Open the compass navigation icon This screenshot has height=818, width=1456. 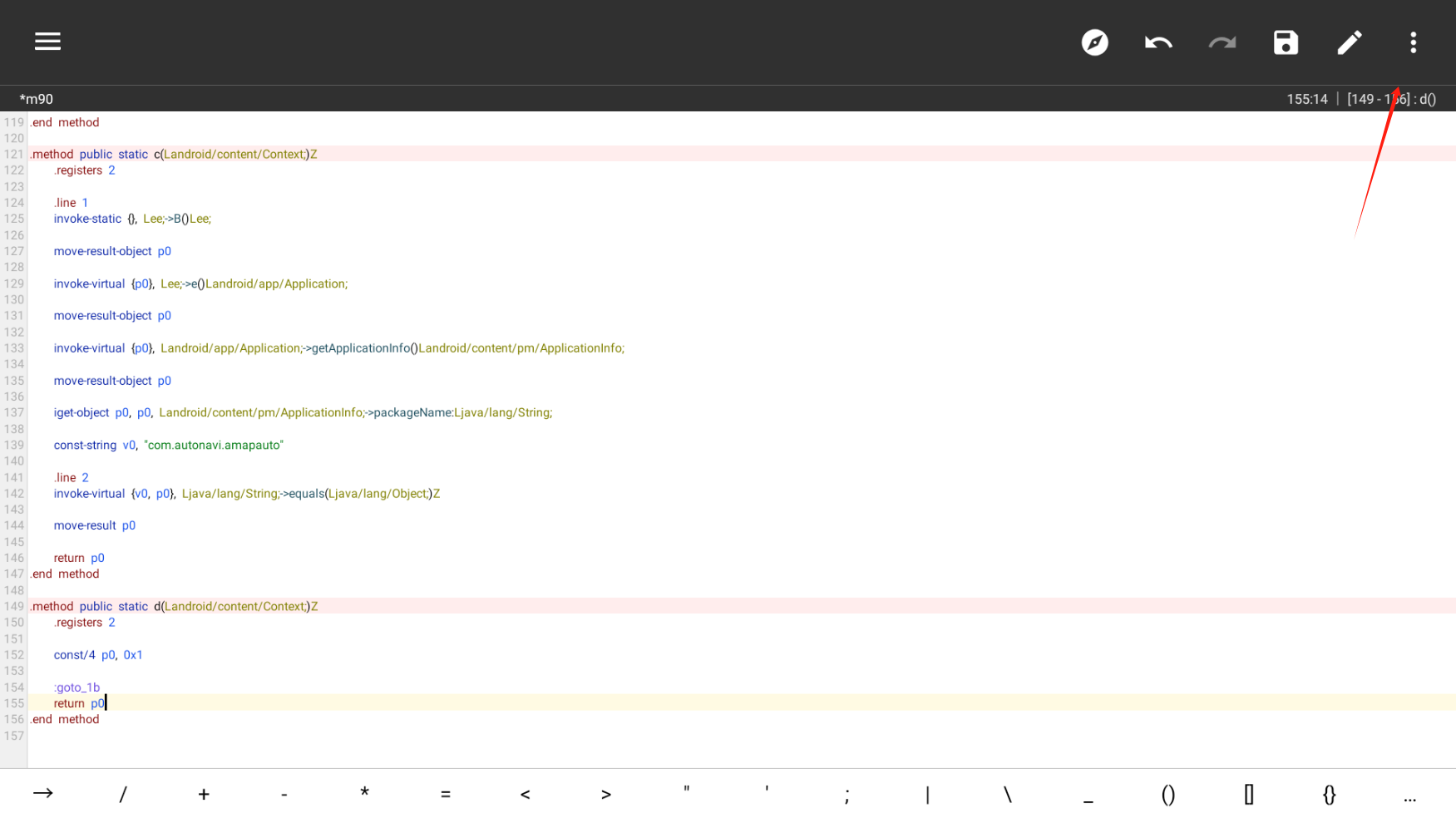[x=1094, y=42]
